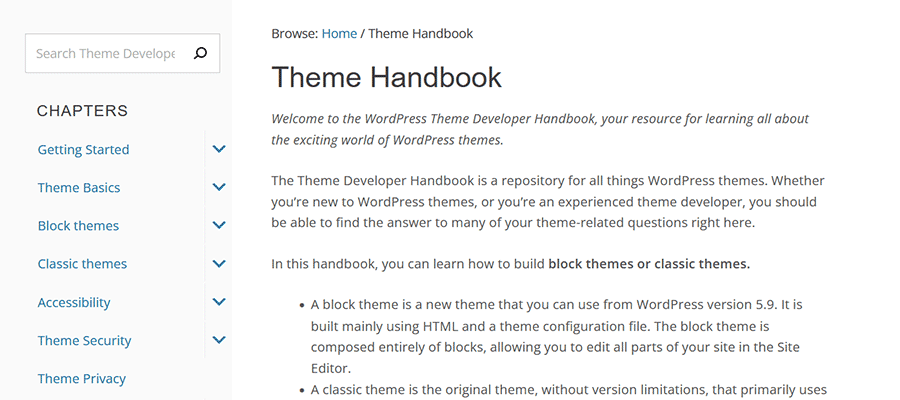Image resolution: width=900 pixels, height=400 pixels.
Task: Open the Accessibility chapter link
Action: [74, 302]
